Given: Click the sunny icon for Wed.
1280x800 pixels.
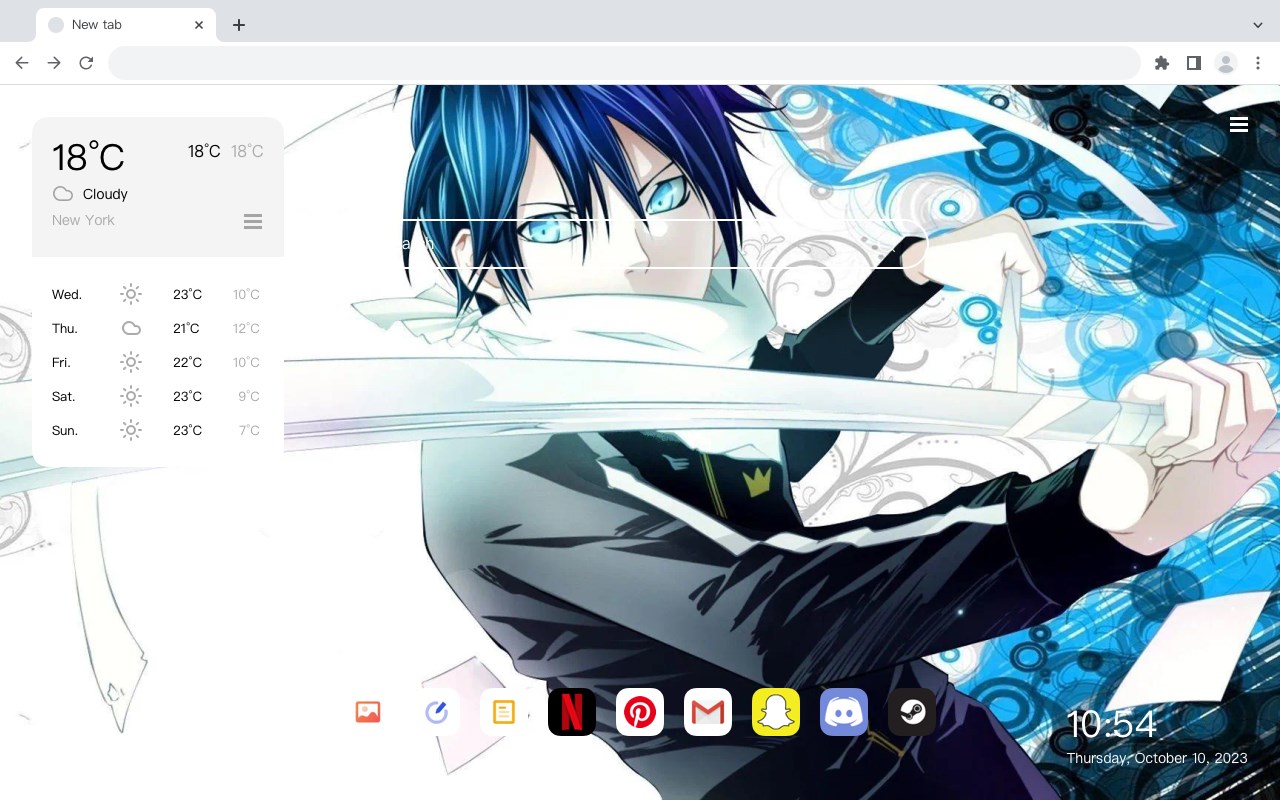Looking at the screenshot, I should point(131,294).
